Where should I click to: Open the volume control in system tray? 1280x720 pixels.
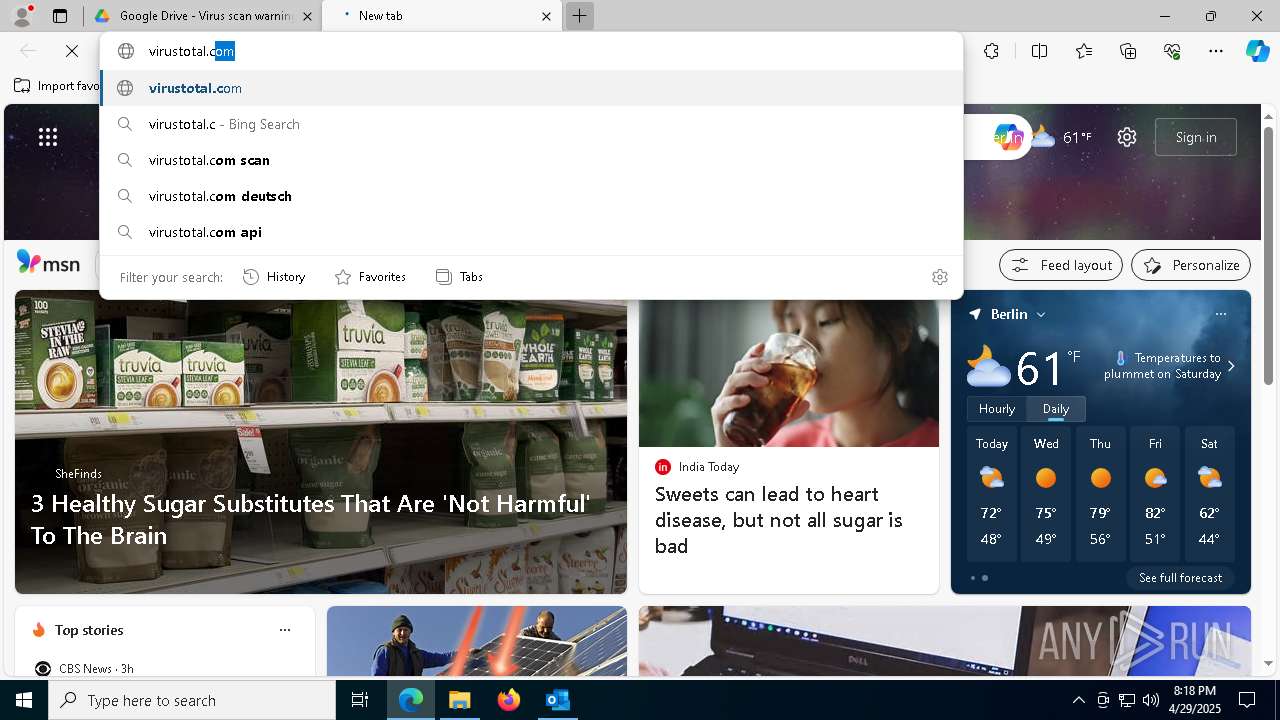tap(1150, 700)
